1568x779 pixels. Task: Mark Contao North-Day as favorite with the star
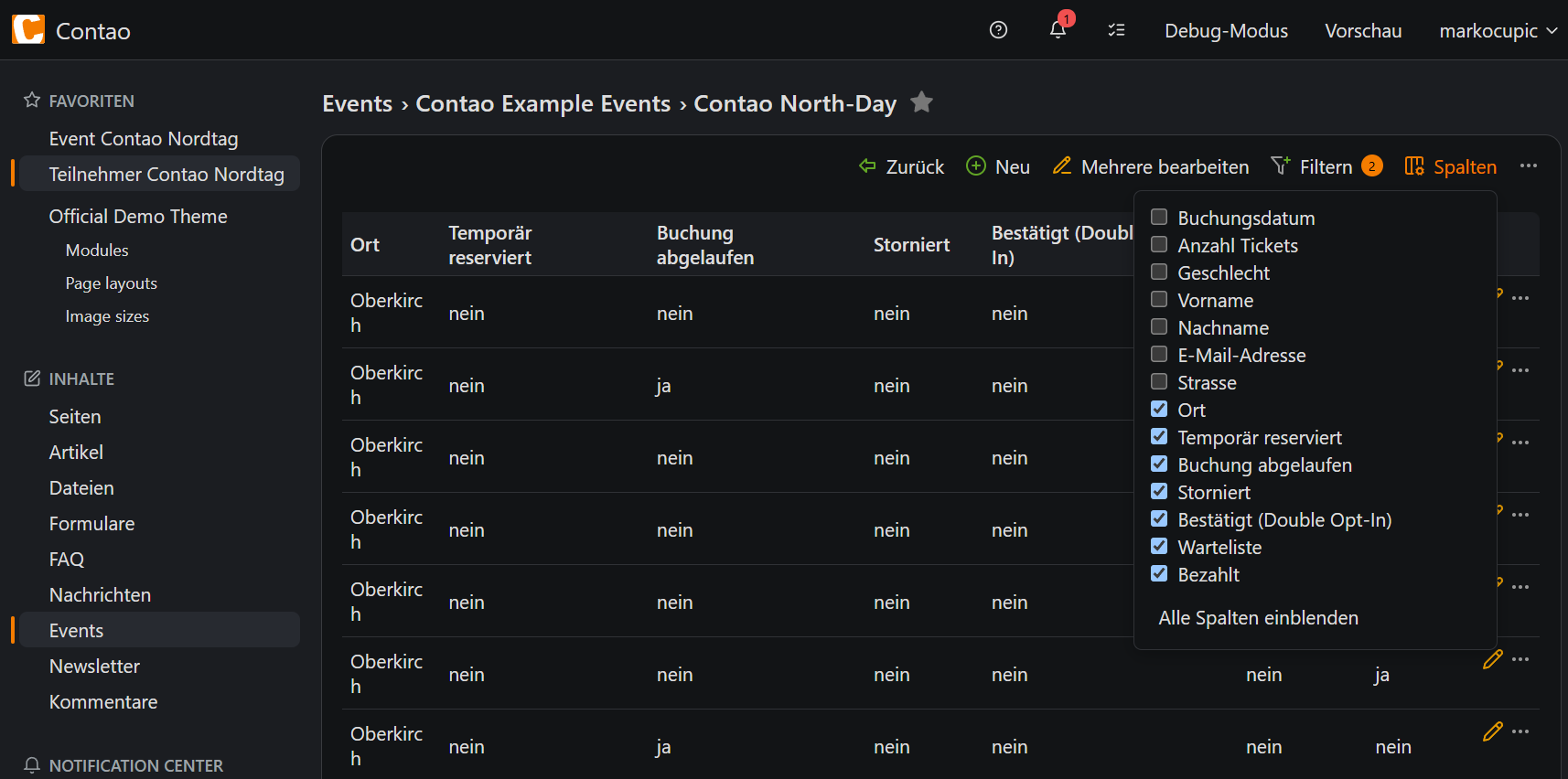[922, 102]
